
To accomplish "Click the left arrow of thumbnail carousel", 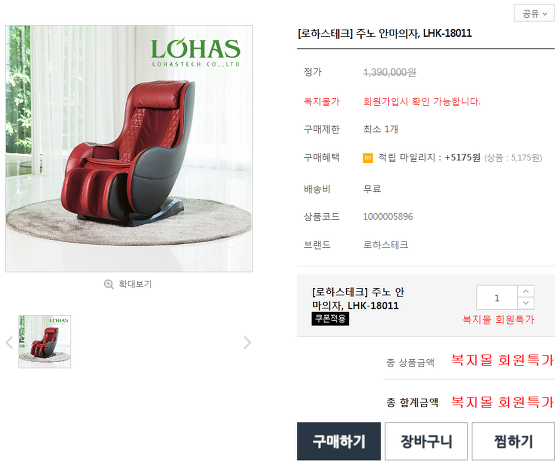I will point(9,342).
